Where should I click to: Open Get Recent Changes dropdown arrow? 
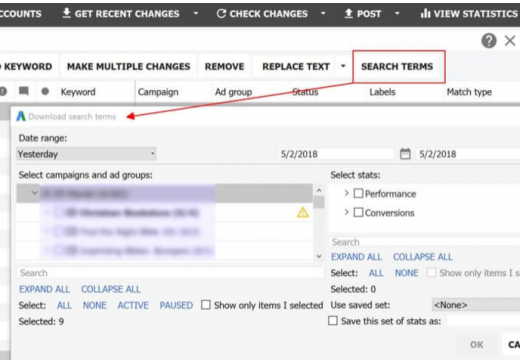point(196,14)
